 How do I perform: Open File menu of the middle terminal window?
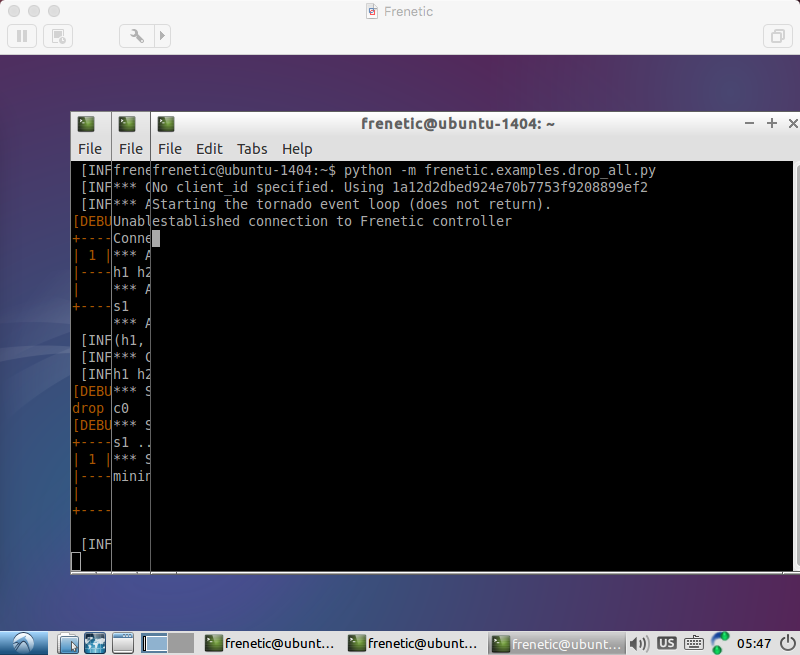pyautogui.click(x=131, y=149)
